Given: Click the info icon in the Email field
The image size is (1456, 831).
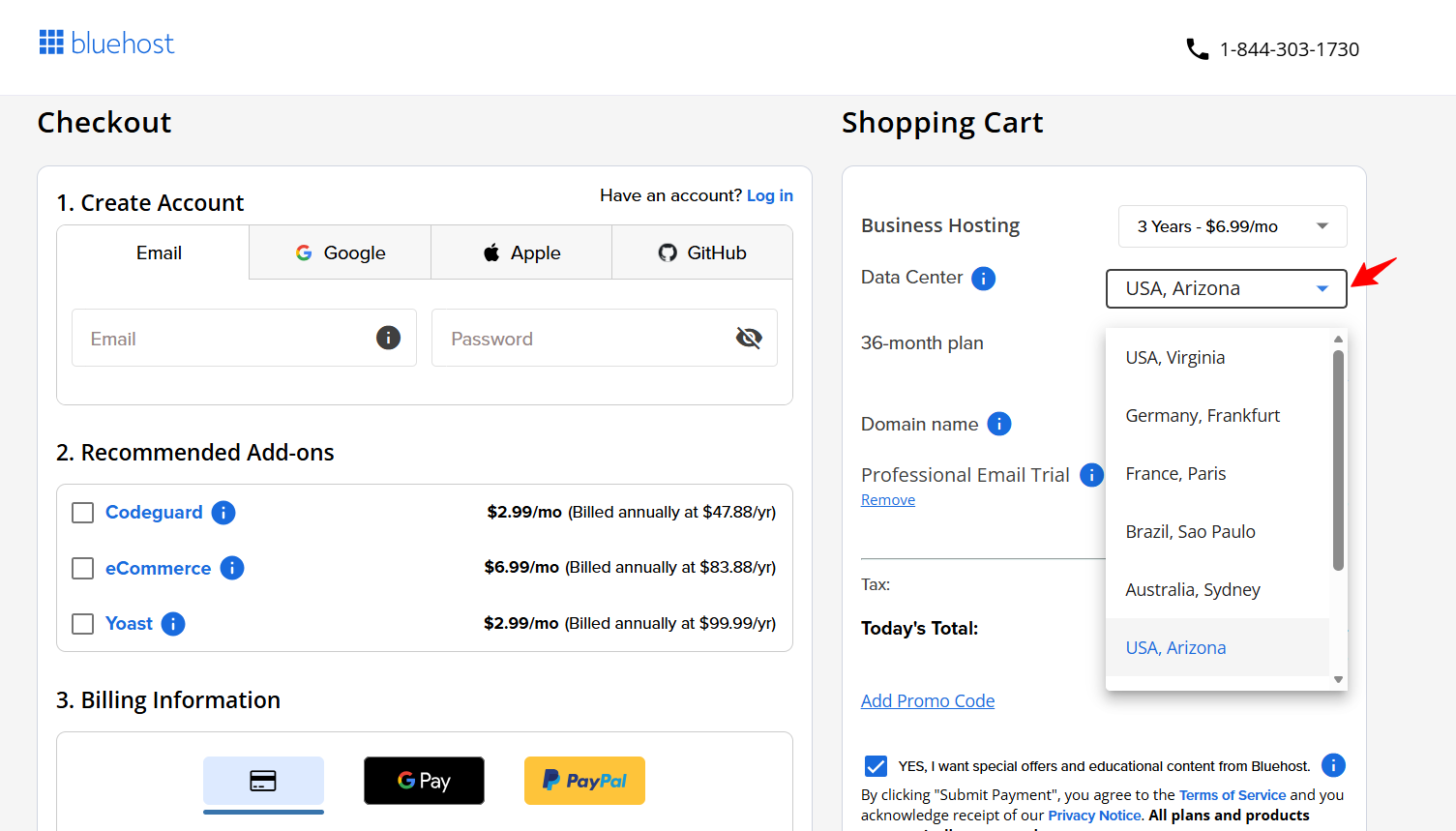Looking at the screenshot, I should tap(388, 338).
